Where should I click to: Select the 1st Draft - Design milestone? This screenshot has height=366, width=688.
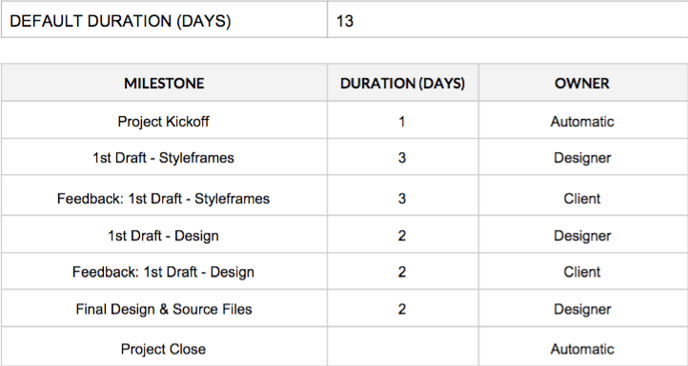coord(163,236)
